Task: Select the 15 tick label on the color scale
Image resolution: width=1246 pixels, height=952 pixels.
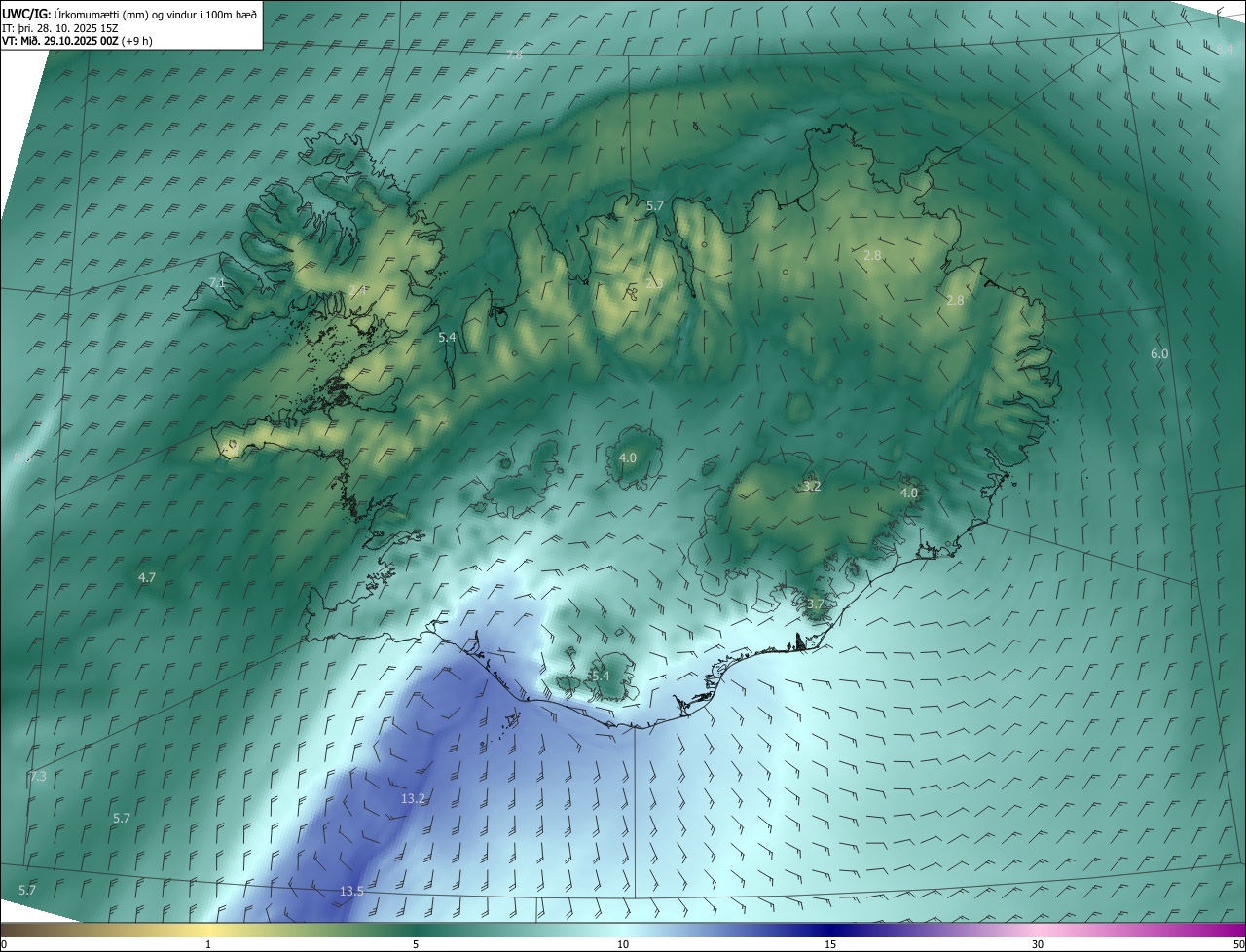Action: (x=830, y=944)
